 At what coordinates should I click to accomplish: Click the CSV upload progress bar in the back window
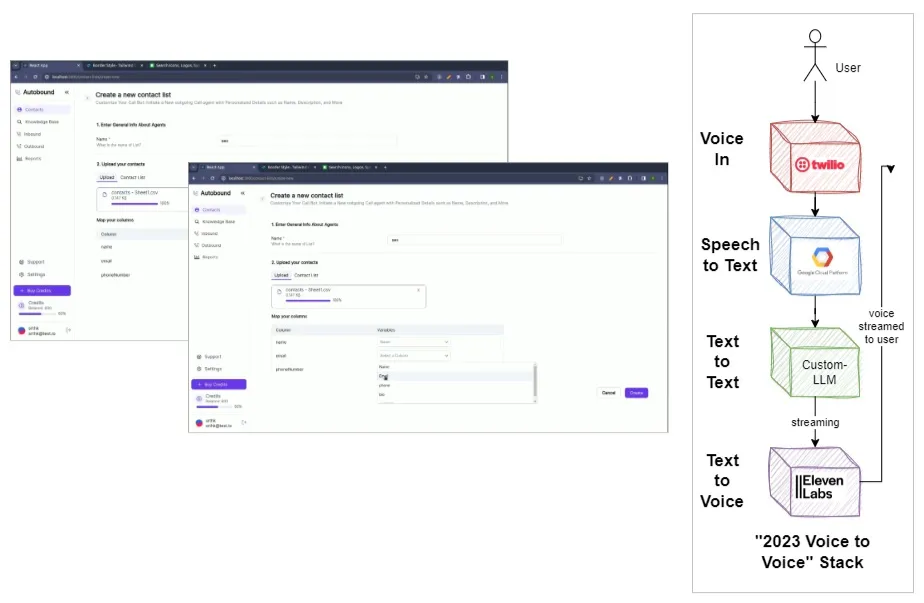tap(134, 203)
